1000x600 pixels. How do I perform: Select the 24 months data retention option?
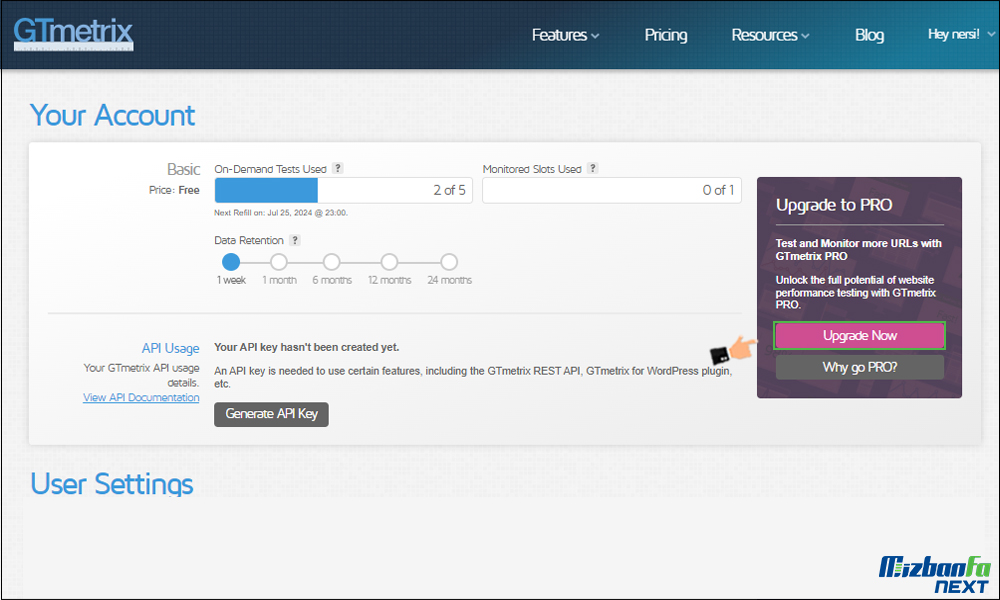point(449,262)
